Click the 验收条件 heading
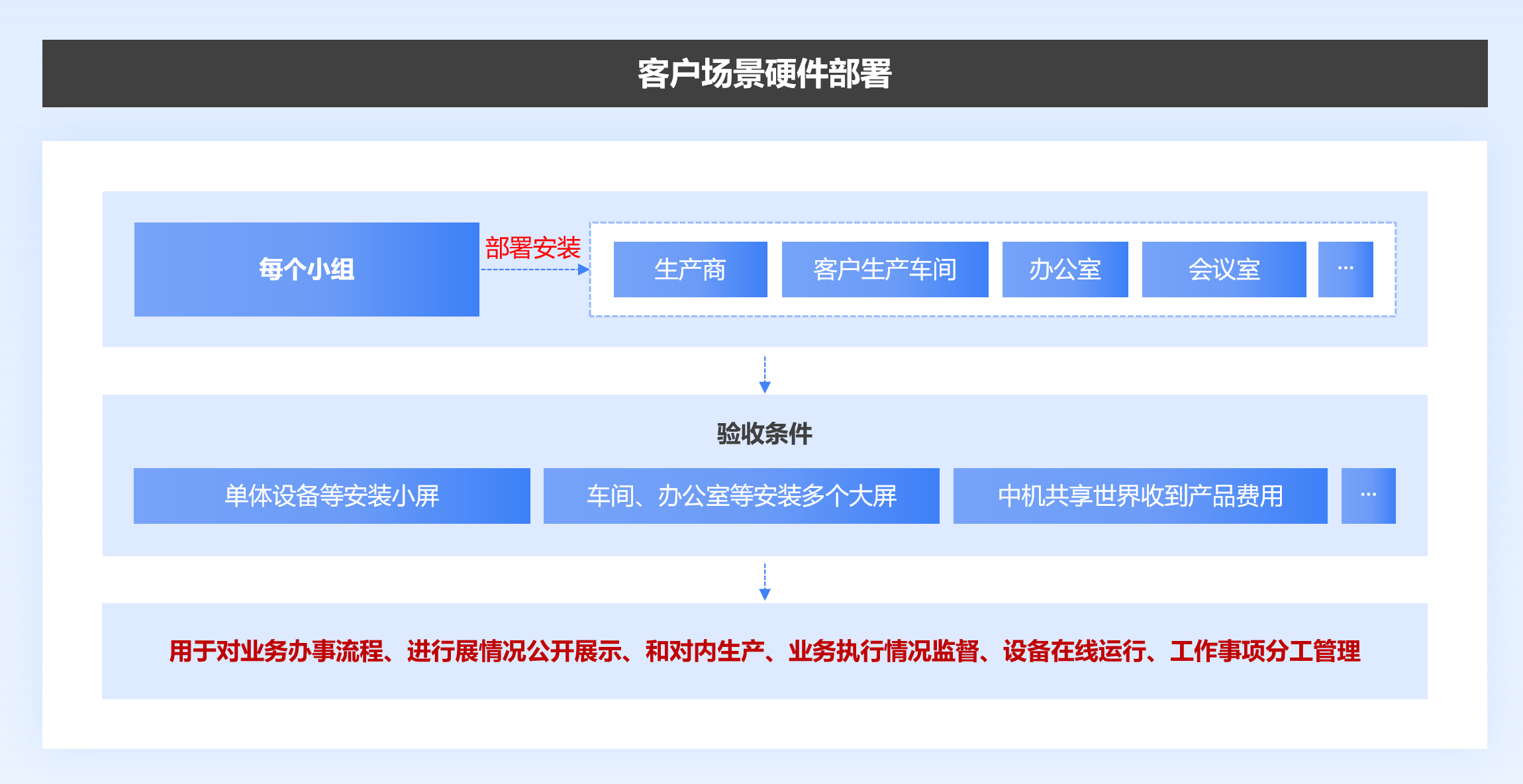1523x784 pixels. 764,434
